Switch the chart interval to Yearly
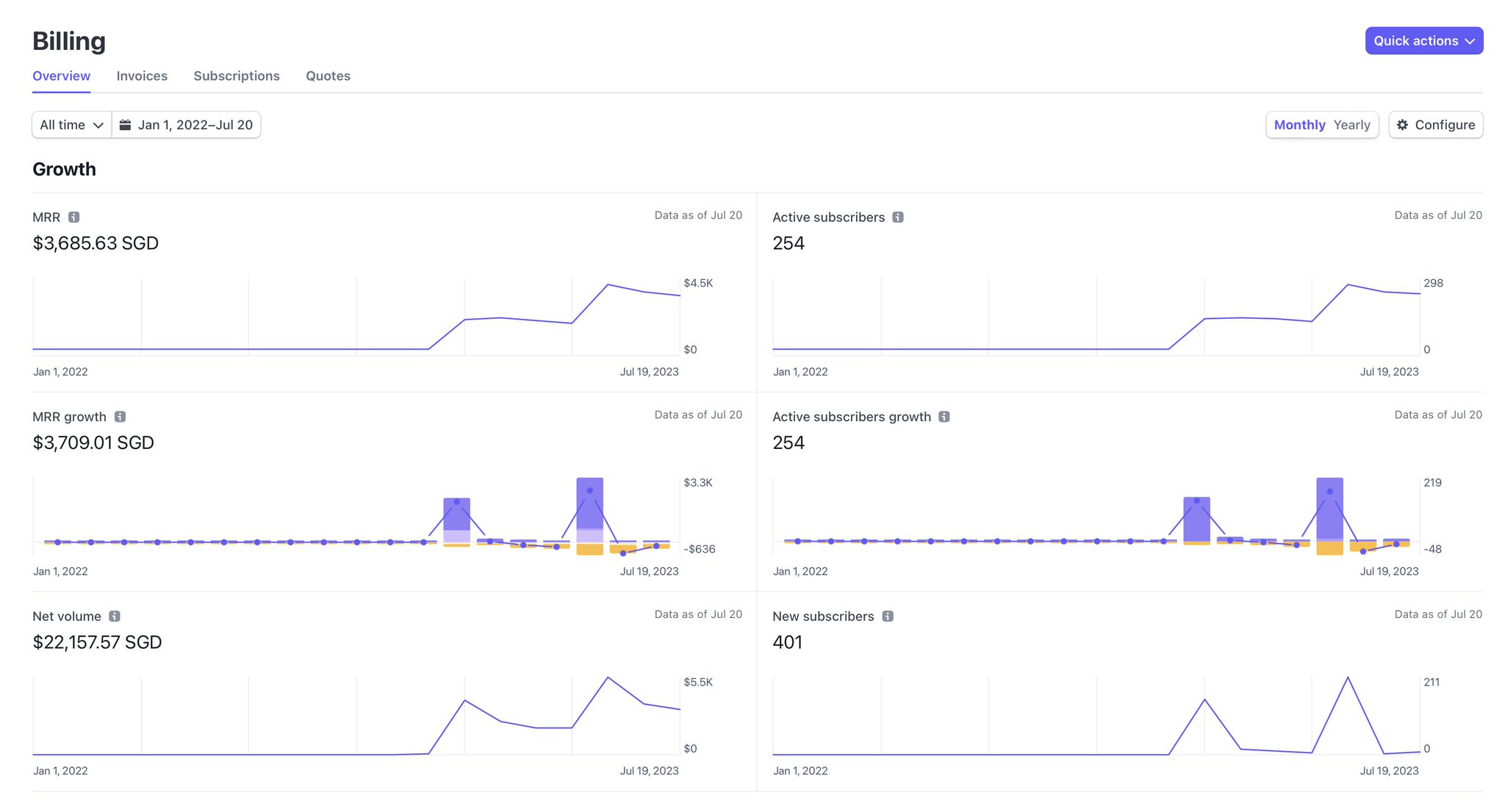 (1351, 125)
